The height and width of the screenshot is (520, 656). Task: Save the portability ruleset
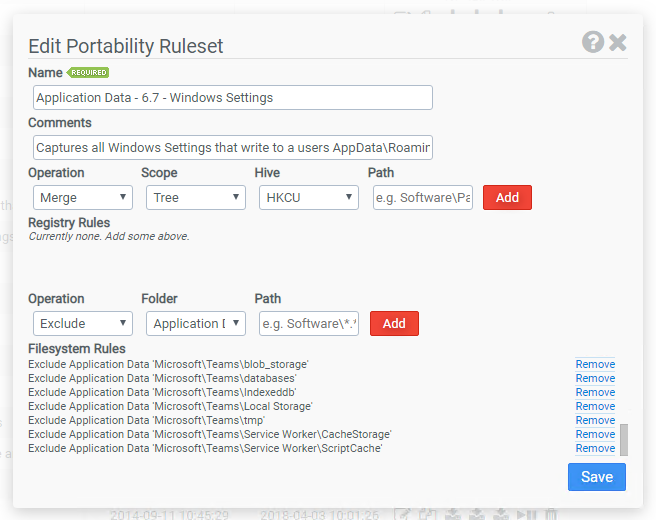[x=597, y=477]
